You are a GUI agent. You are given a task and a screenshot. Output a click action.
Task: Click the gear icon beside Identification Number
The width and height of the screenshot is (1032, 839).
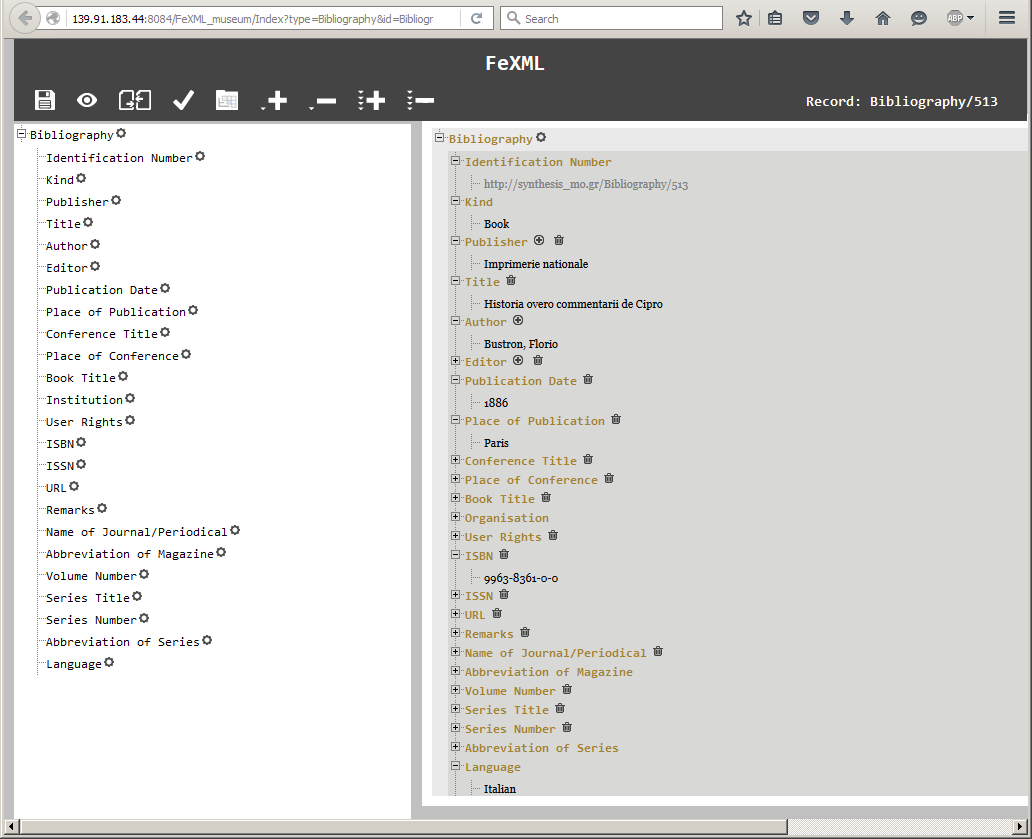pyautogui.click(x=200, y=156)
